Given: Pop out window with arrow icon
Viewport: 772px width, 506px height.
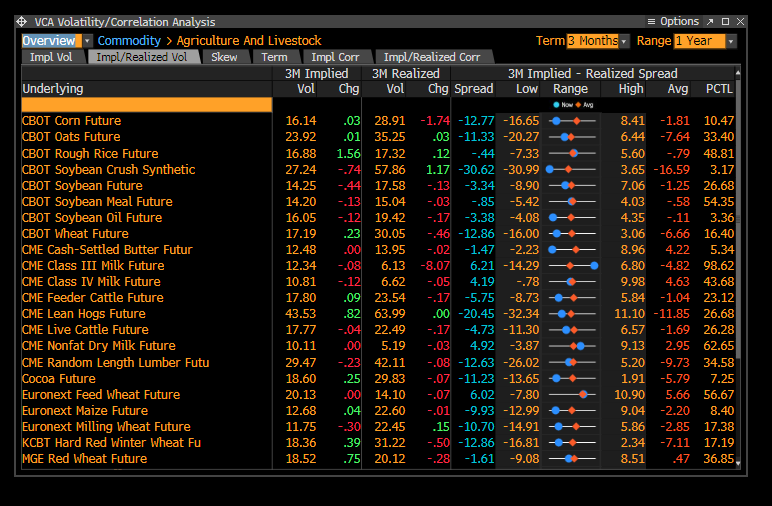Looking at the screenshot, I should click(710, 22).
